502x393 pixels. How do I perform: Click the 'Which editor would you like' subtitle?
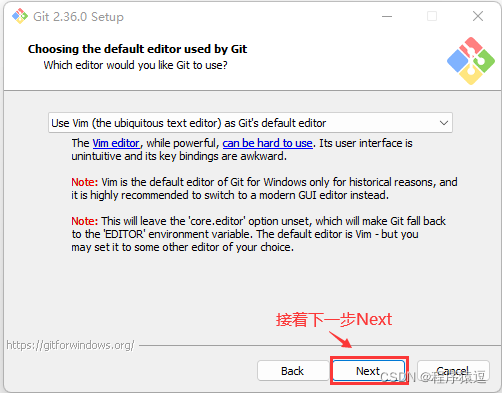(x=135, y=65)
